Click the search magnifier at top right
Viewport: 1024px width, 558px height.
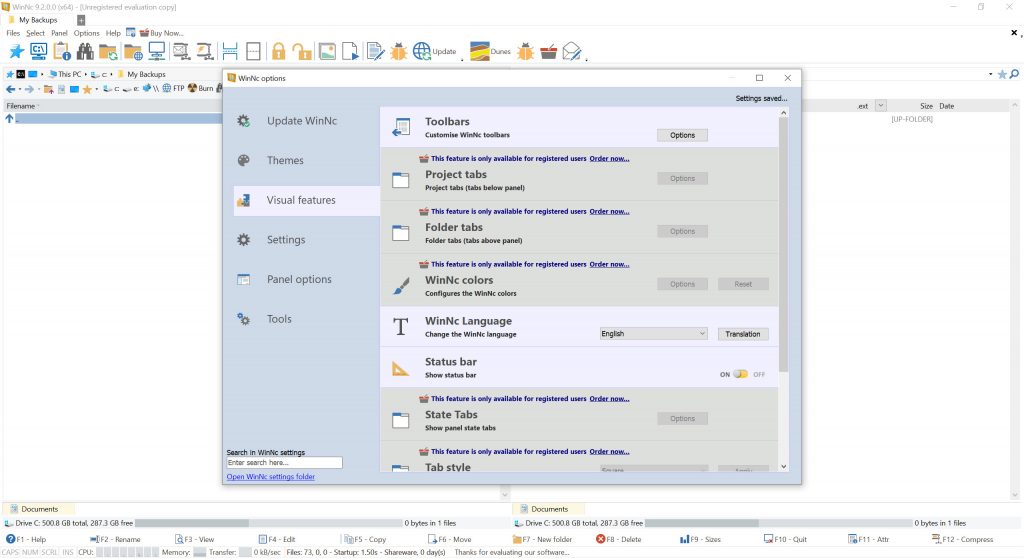coord(1014,74)
